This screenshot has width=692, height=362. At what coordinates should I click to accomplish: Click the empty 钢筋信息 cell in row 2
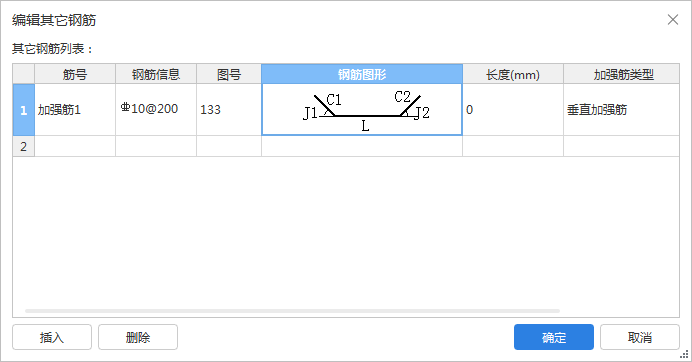156,146
